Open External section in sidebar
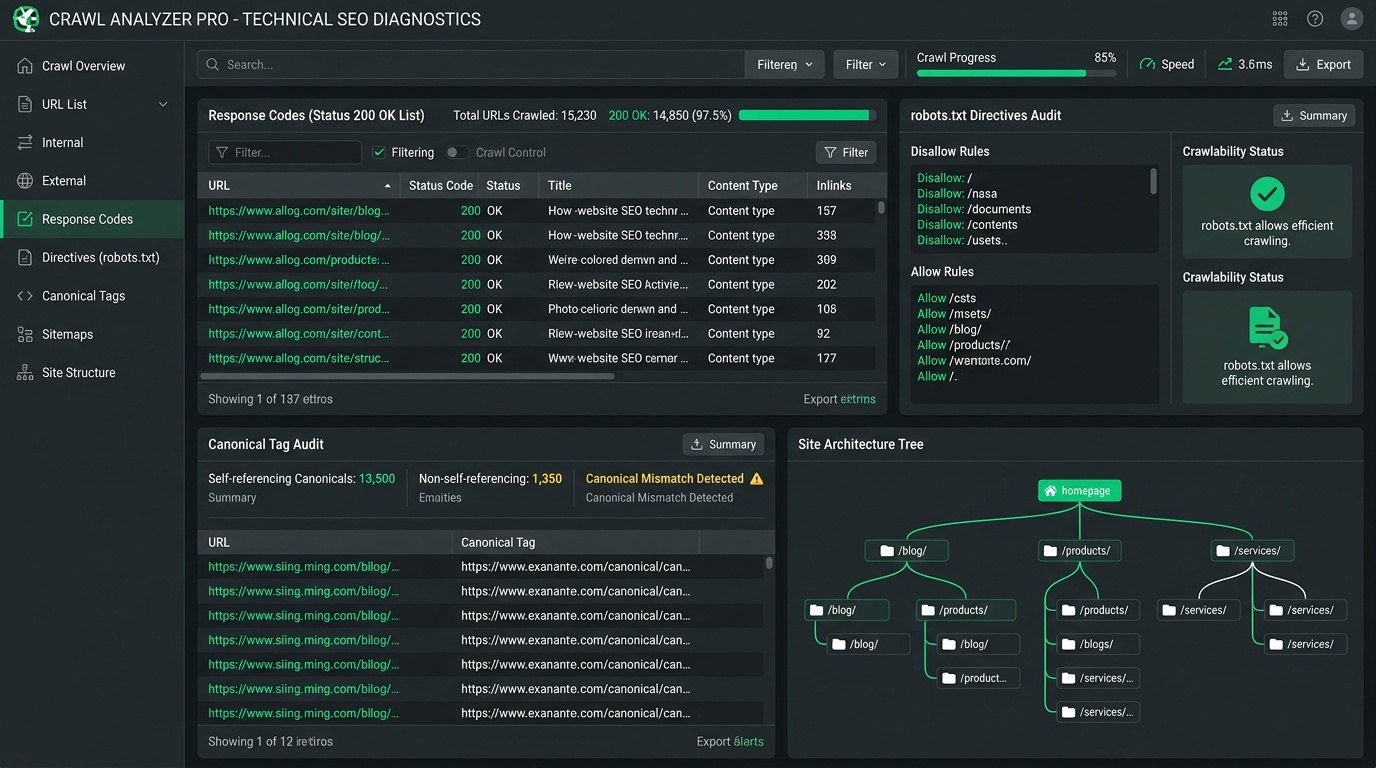1376x768 pixels. click(92, 181)
